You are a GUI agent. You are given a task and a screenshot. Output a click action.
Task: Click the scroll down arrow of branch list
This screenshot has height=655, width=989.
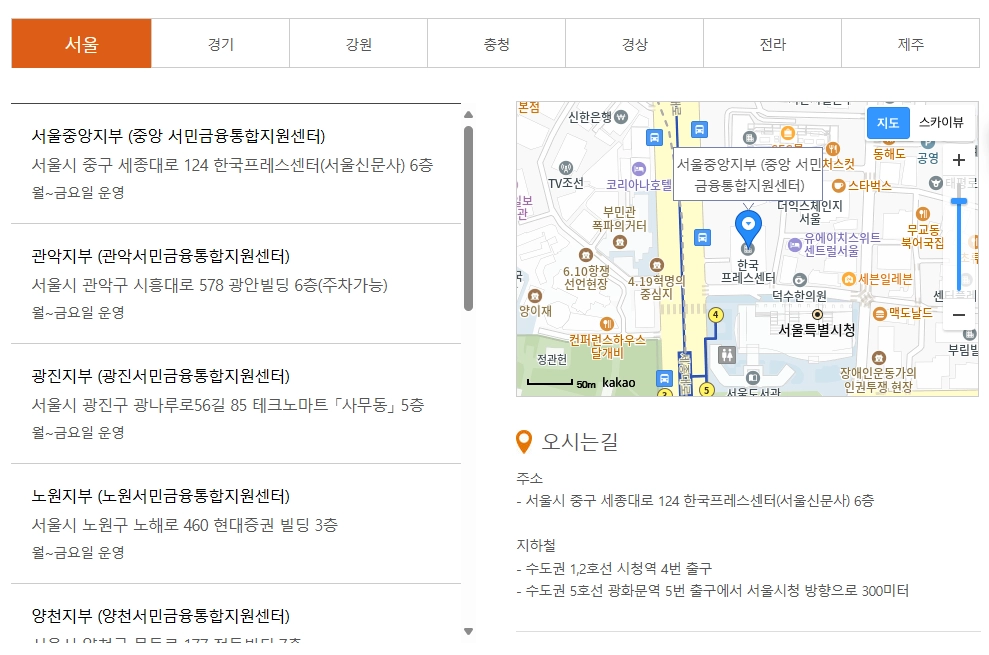(468, 631)
